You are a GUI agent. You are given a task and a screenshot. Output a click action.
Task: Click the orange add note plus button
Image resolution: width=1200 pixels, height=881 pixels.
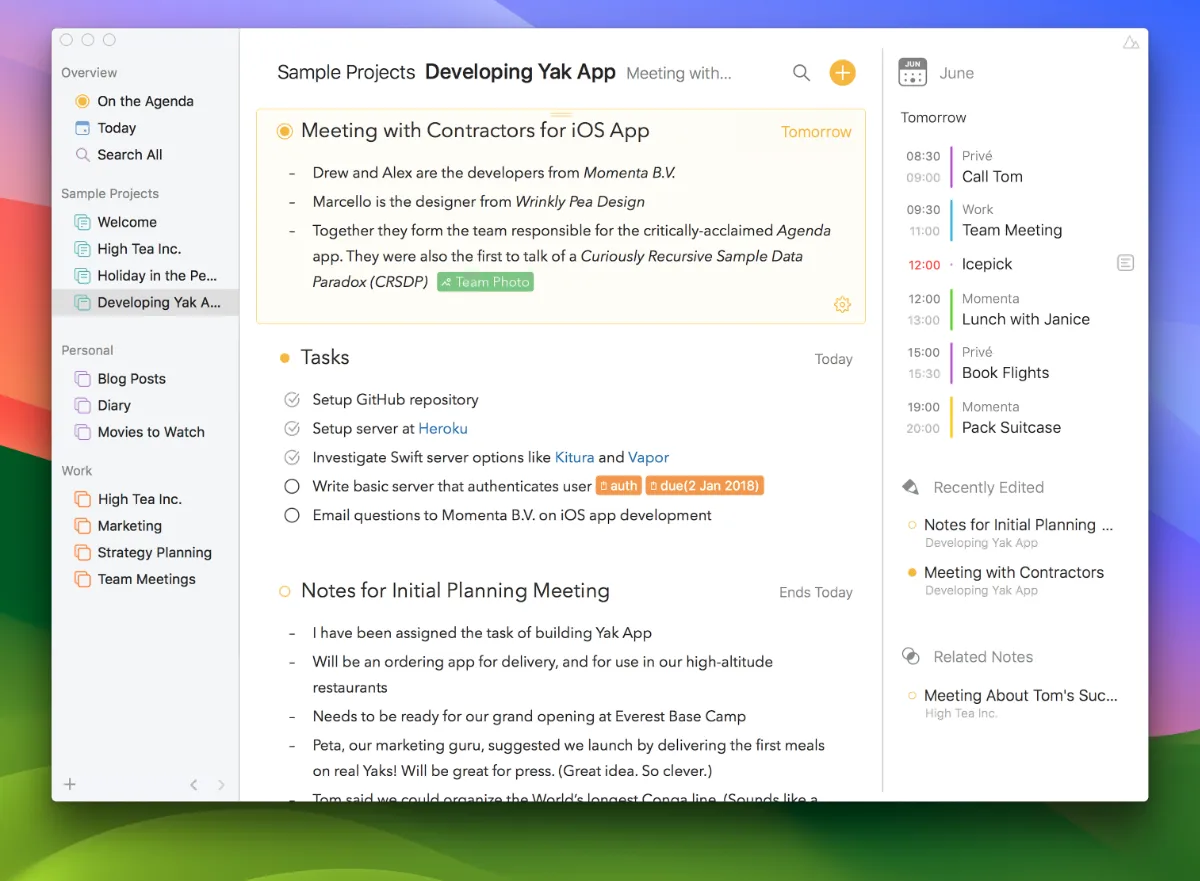(x=843, y=72)
